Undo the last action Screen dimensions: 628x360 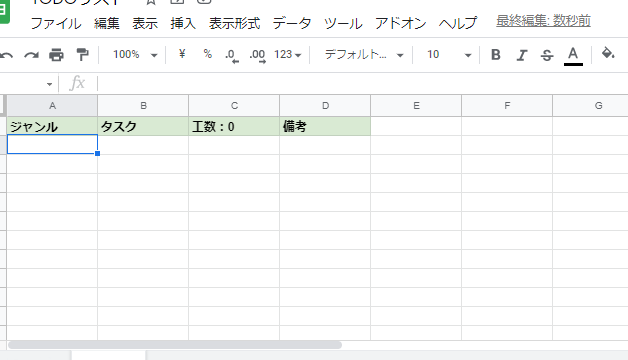coord(6,55)
